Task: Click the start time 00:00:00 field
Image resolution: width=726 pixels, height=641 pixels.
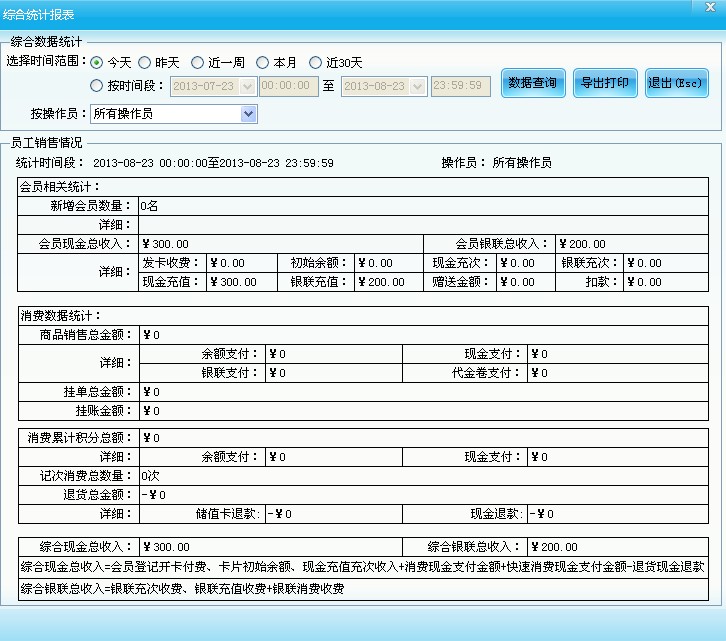Action: click(288, 86)
